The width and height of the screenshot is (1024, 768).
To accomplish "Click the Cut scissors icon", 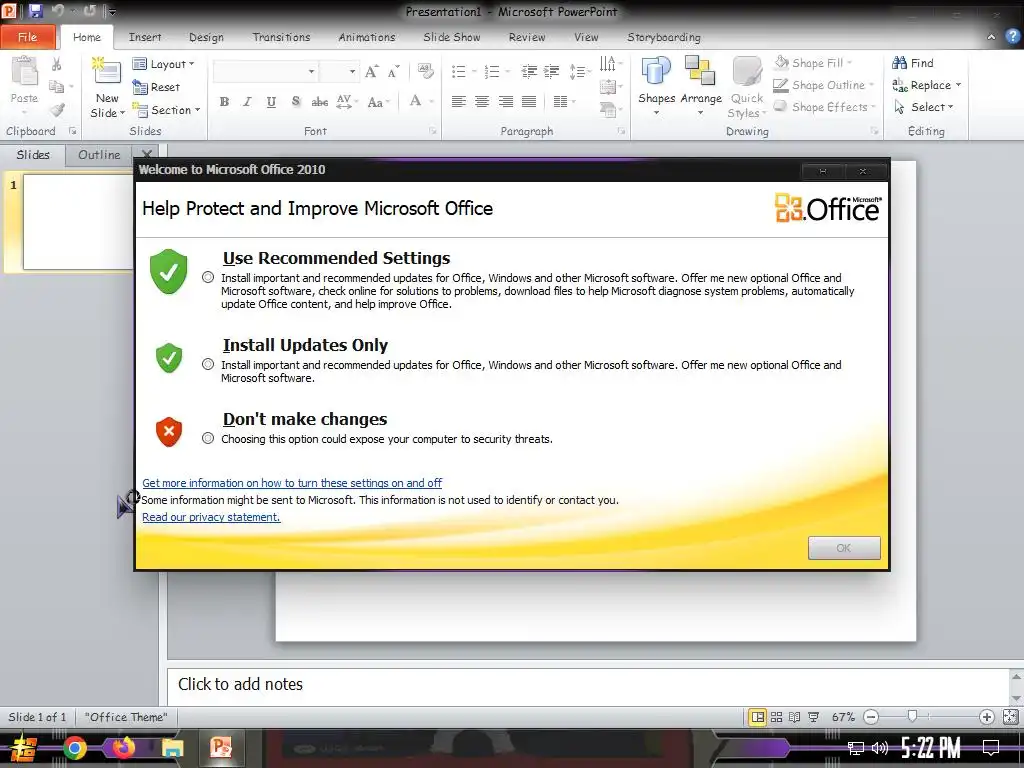I will [x=57, y=64].
